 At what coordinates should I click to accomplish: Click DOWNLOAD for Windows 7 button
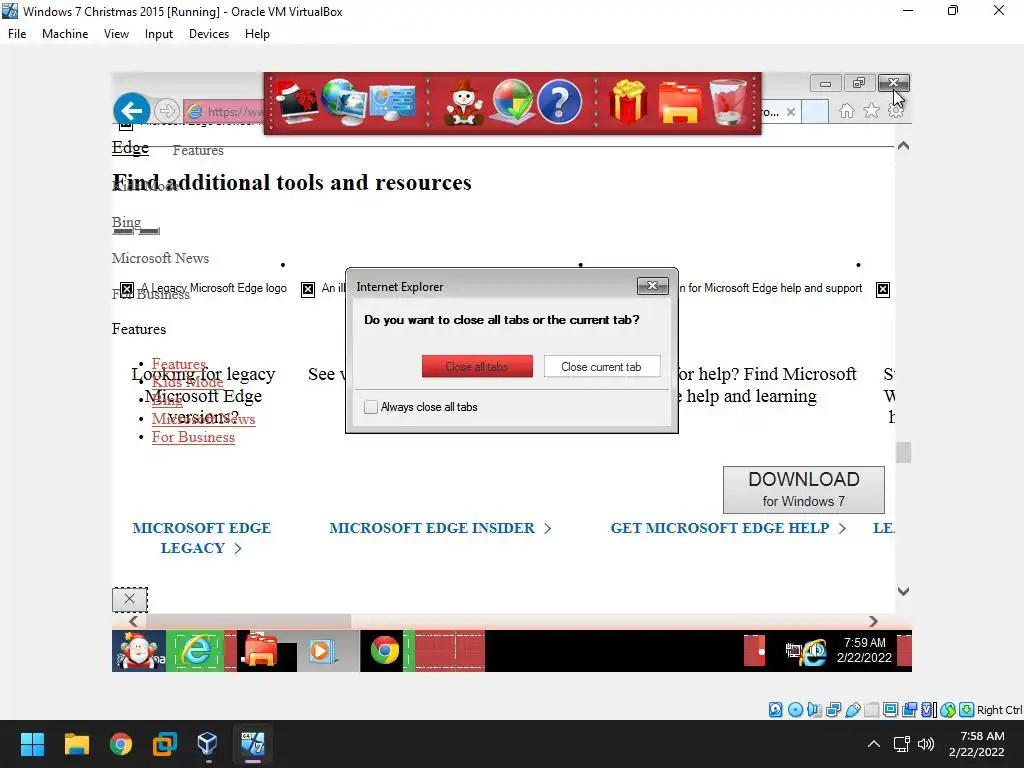[x=803, y=490]
